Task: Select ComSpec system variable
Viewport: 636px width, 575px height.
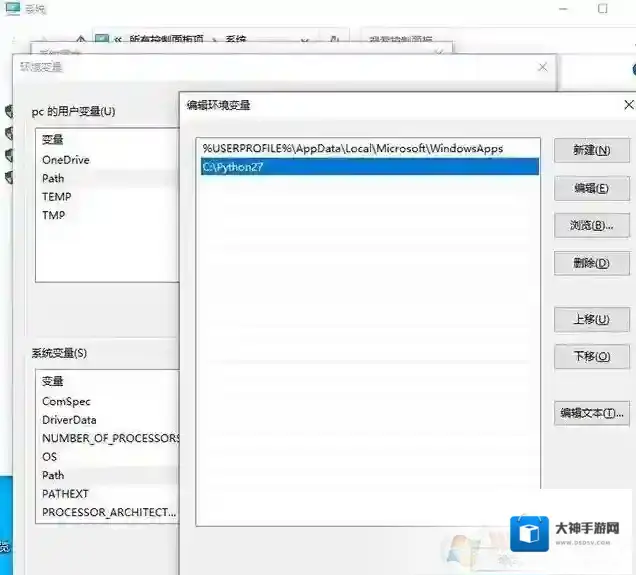Action: [66, 401]
